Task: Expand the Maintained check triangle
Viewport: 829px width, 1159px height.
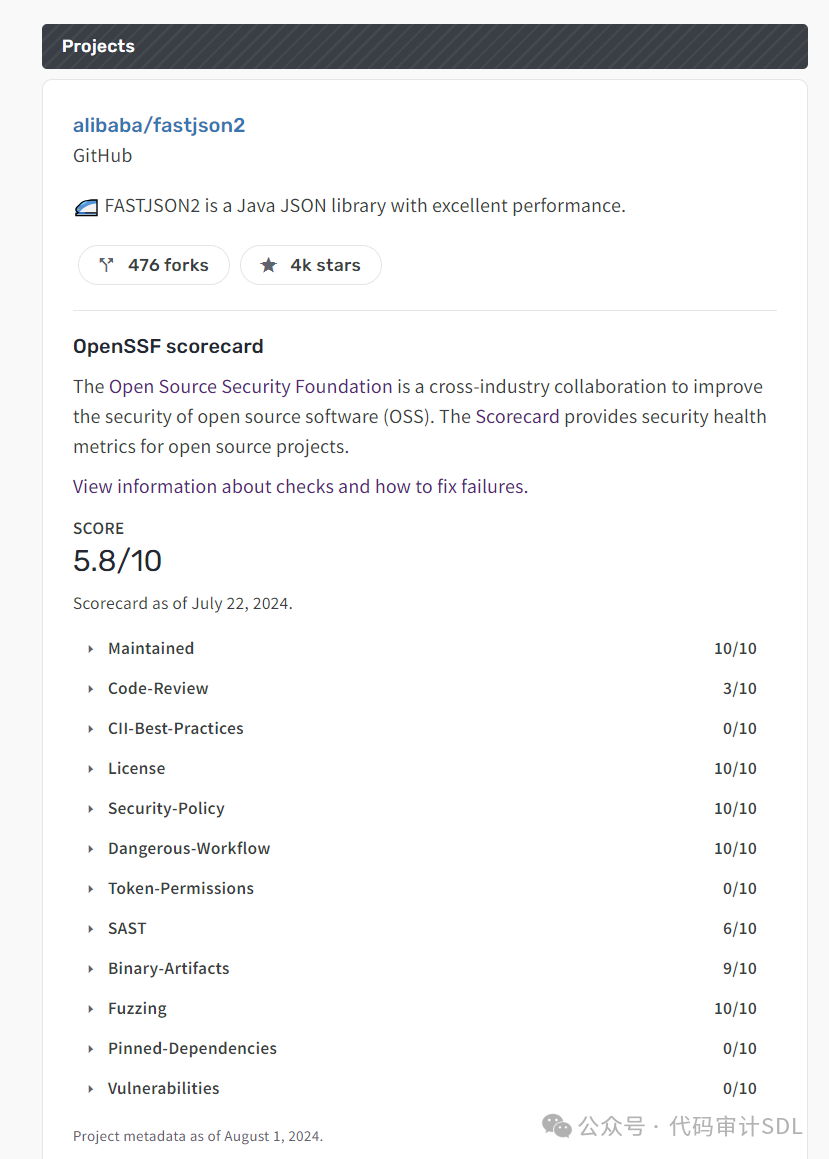Action: [x=90, y=649]
